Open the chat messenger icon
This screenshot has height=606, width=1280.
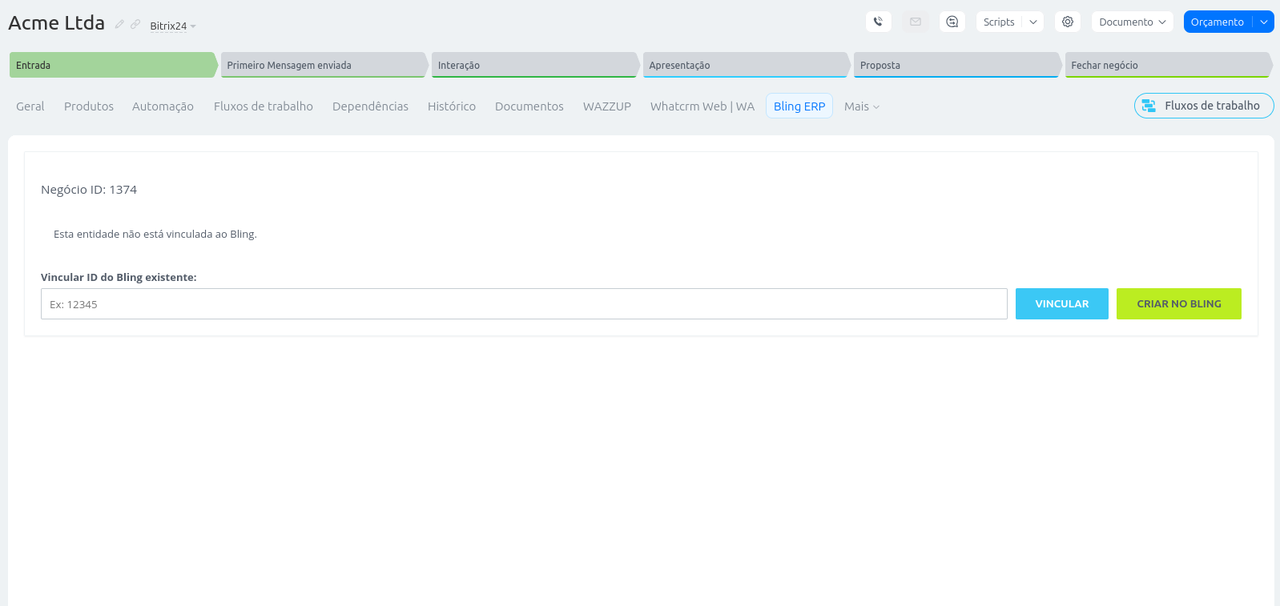pos(952,22)
